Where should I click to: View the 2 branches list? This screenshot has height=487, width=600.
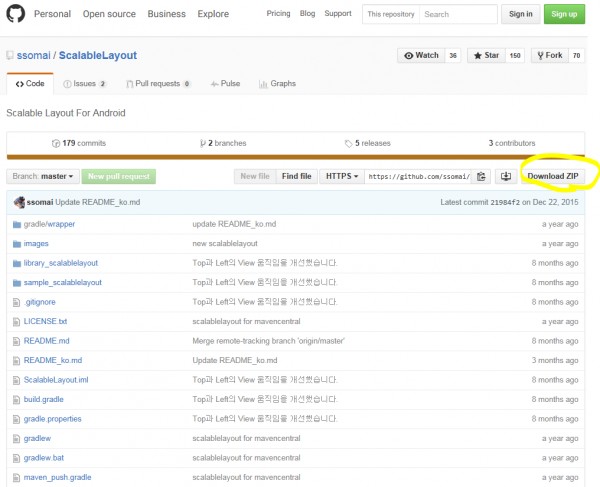(x=223, y=143)
